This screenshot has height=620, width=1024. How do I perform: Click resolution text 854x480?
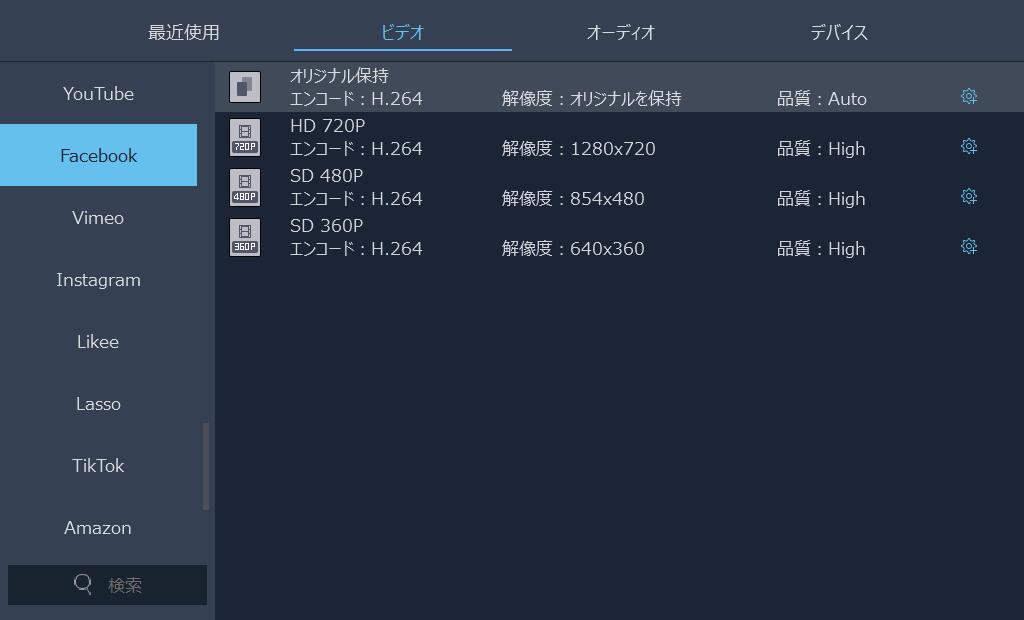point(607,199)
